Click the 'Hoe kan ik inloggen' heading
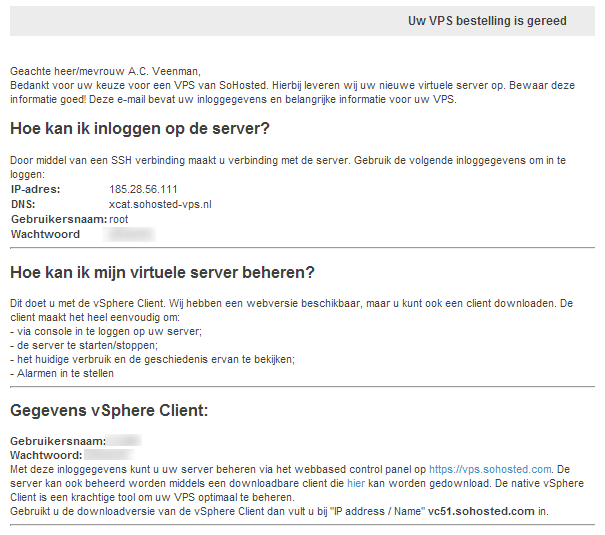The width and height of the screenshot is (605, 535). pos(140,129)
